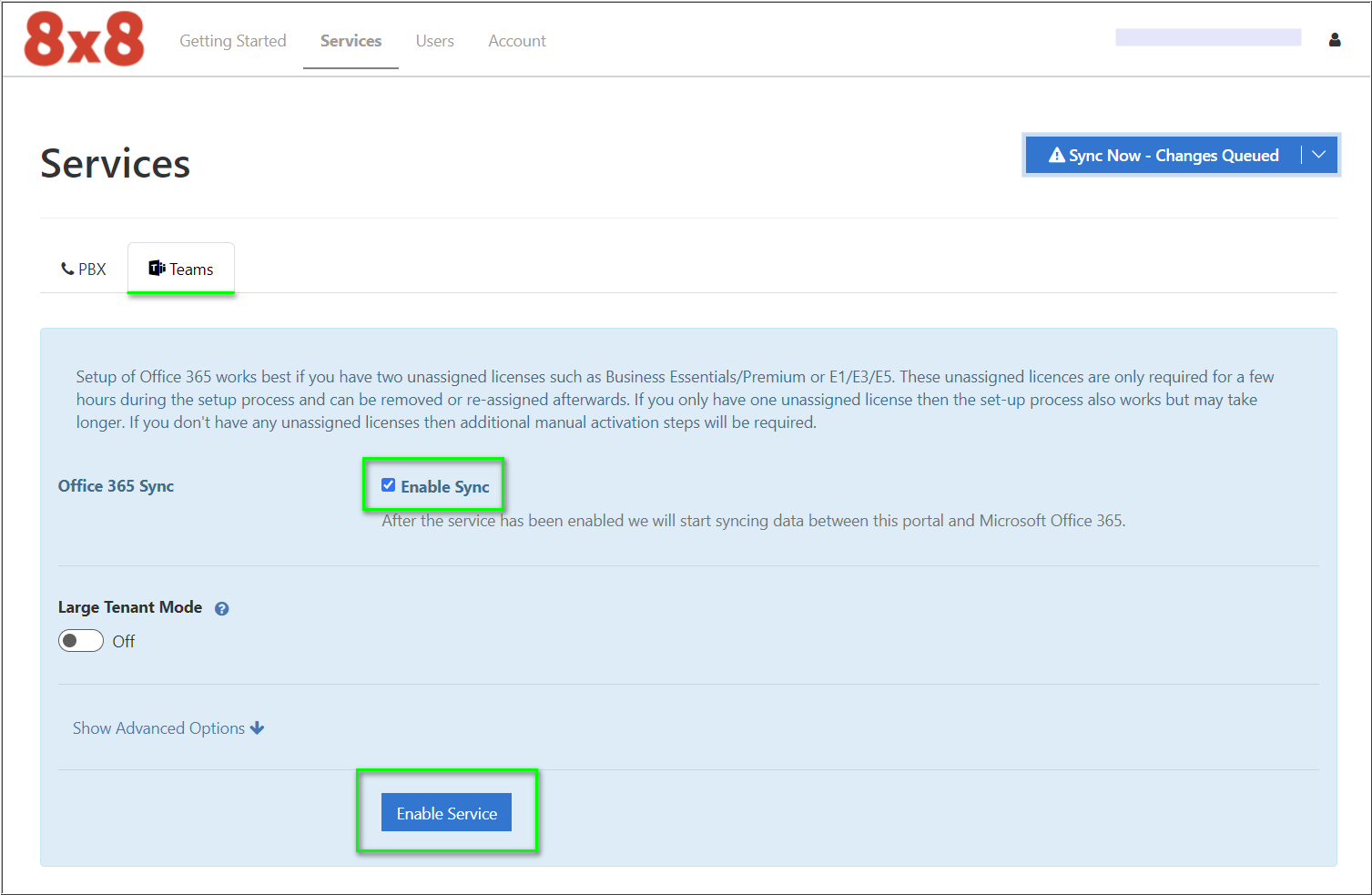Click the warning icon inside Sync Now button
Viewport: 1372px width, 895px height.
[1056, 155]
